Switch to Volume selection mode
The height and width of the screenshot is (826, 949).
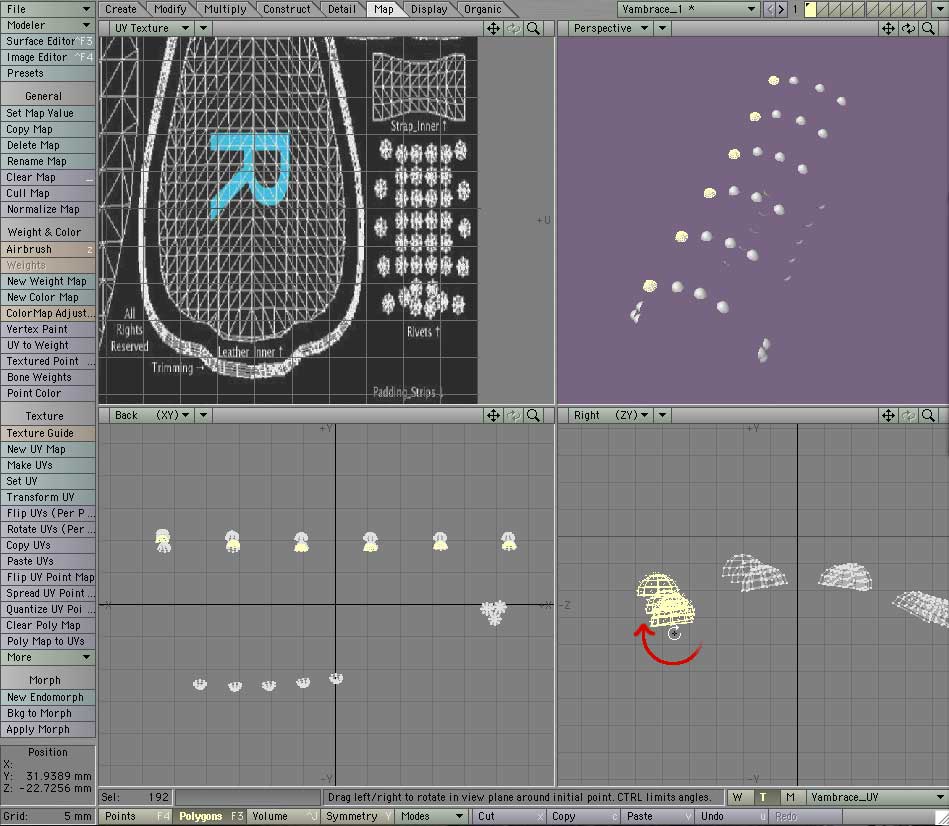coord(283,816)
